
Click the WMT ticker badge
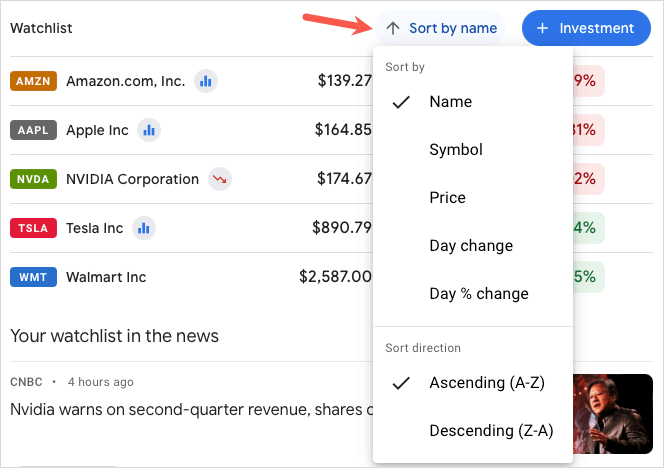pos(33,277)
